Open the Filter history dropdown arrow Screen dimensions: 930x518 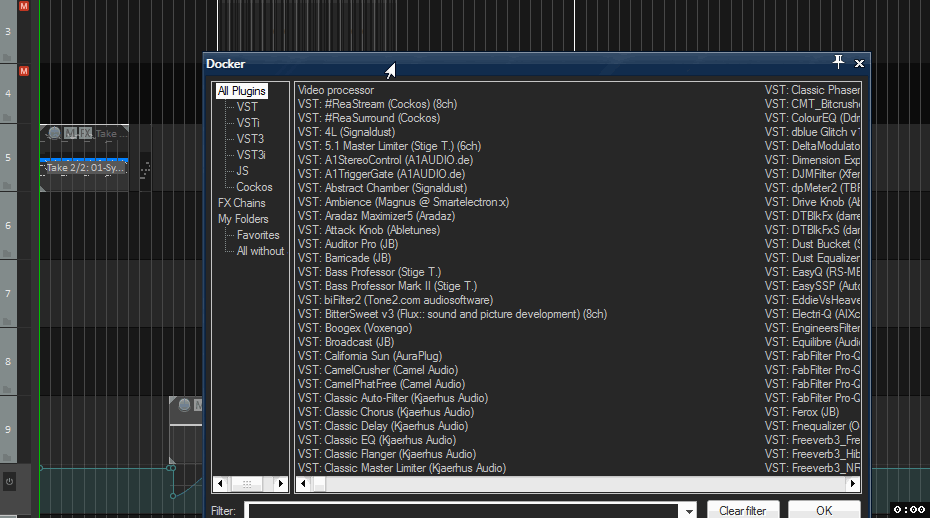(x=689, y=510)
